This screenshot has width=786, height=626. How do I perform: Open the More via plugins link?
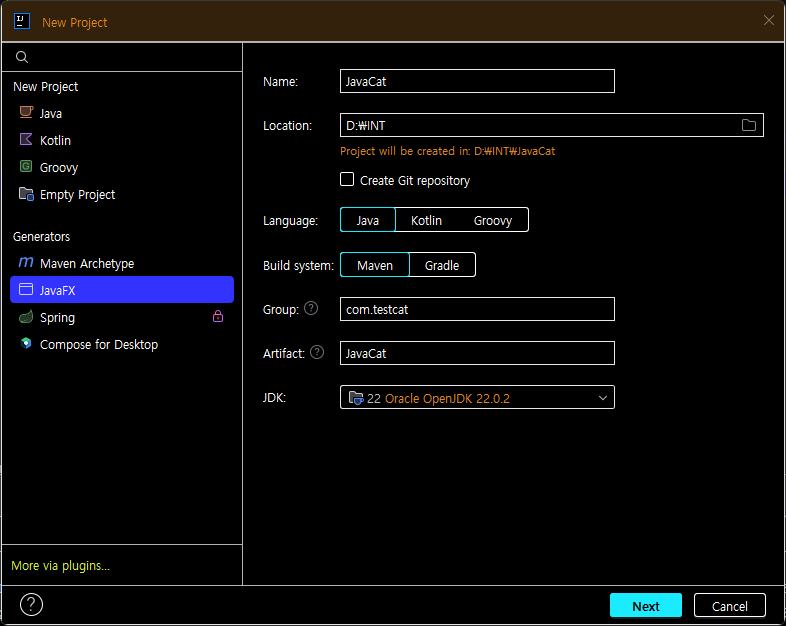pos(60,566)
